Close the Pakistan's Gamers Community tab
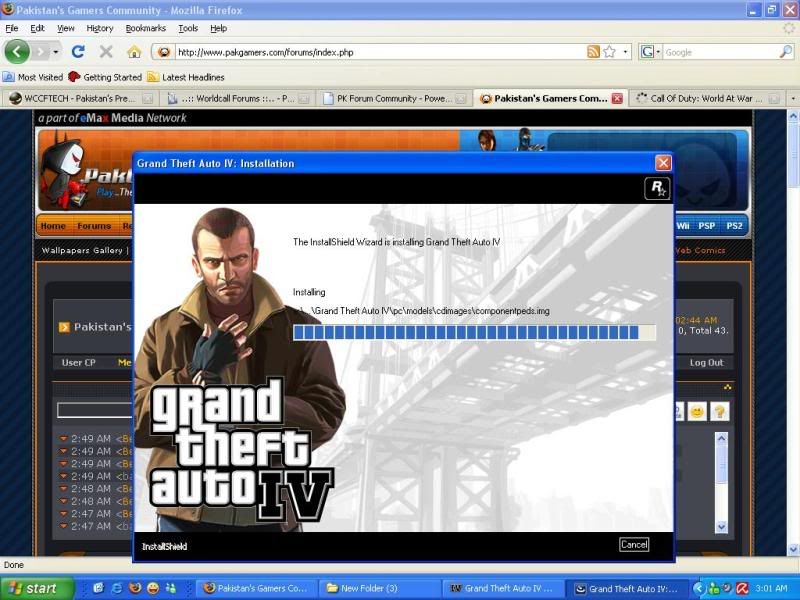Screen dimensions: 800x600 [x=617, y=98]
